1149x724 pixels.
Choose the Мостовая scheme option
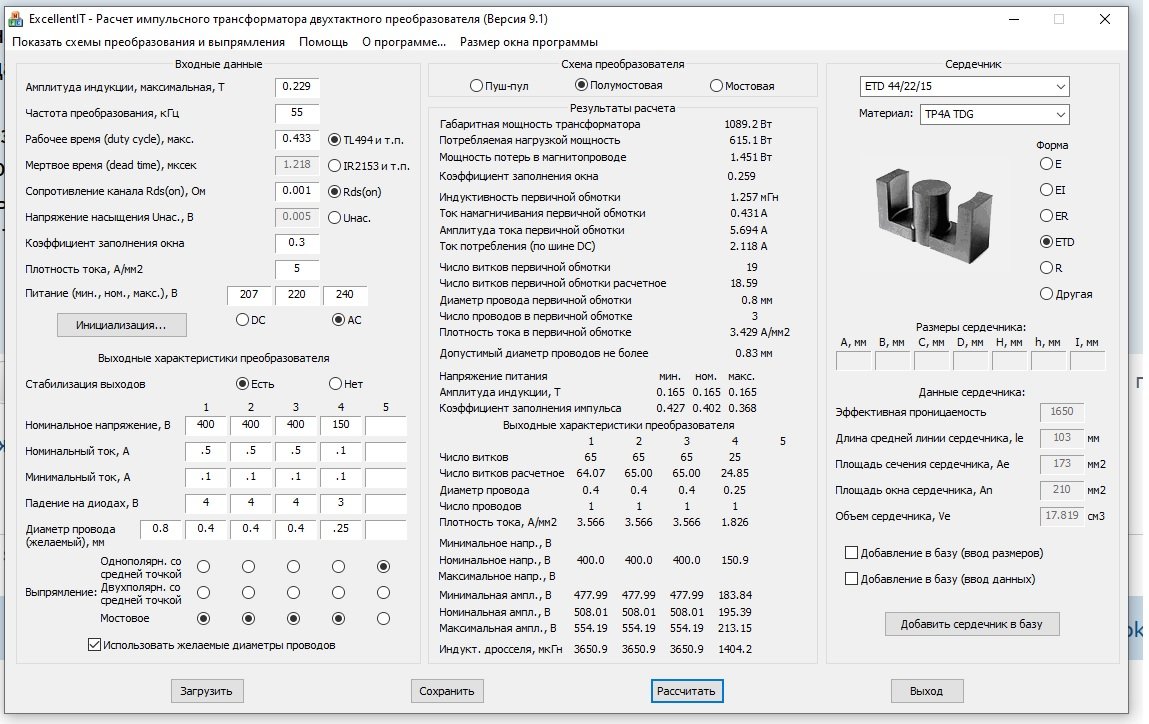coord(716,86)
